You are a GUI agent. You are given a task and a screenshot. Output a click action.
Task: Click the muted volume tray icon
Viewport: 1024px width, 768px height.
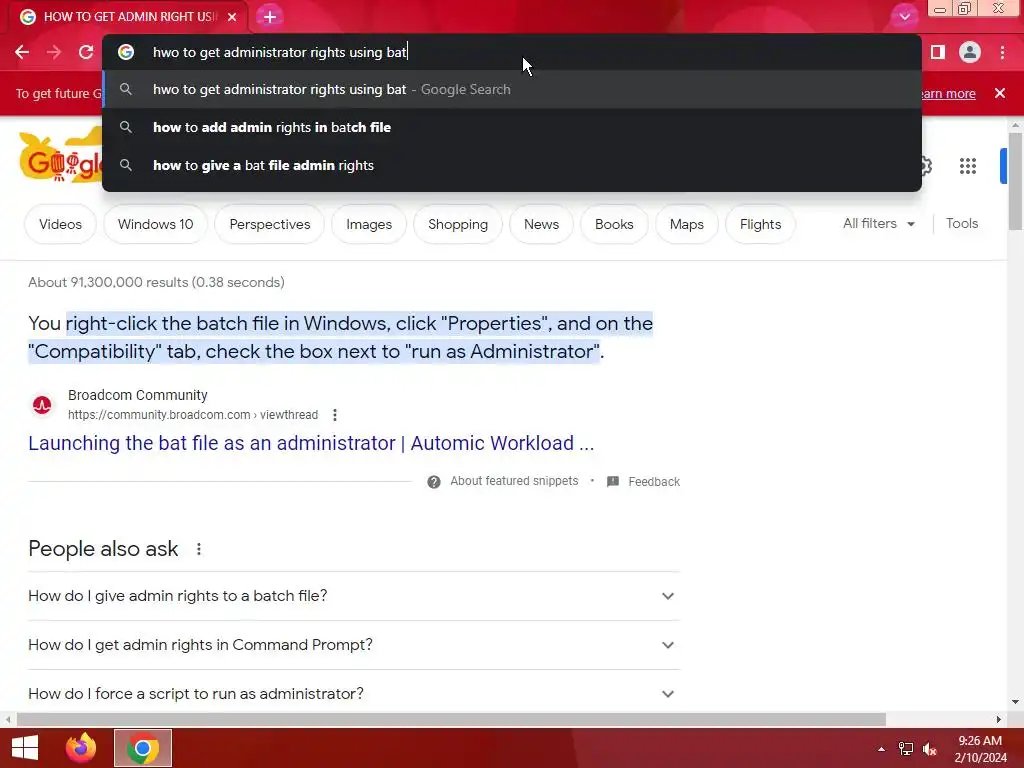(x=929, y=749)
